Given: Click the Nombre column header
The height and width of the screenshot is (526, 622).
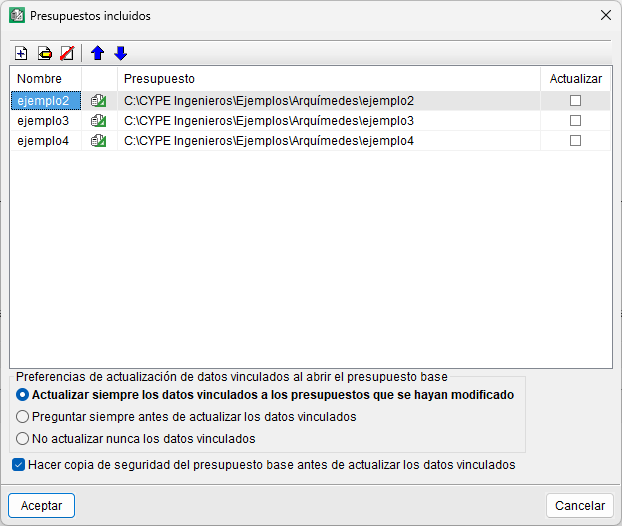Looking at the screenshot, I should click(46, 79).
